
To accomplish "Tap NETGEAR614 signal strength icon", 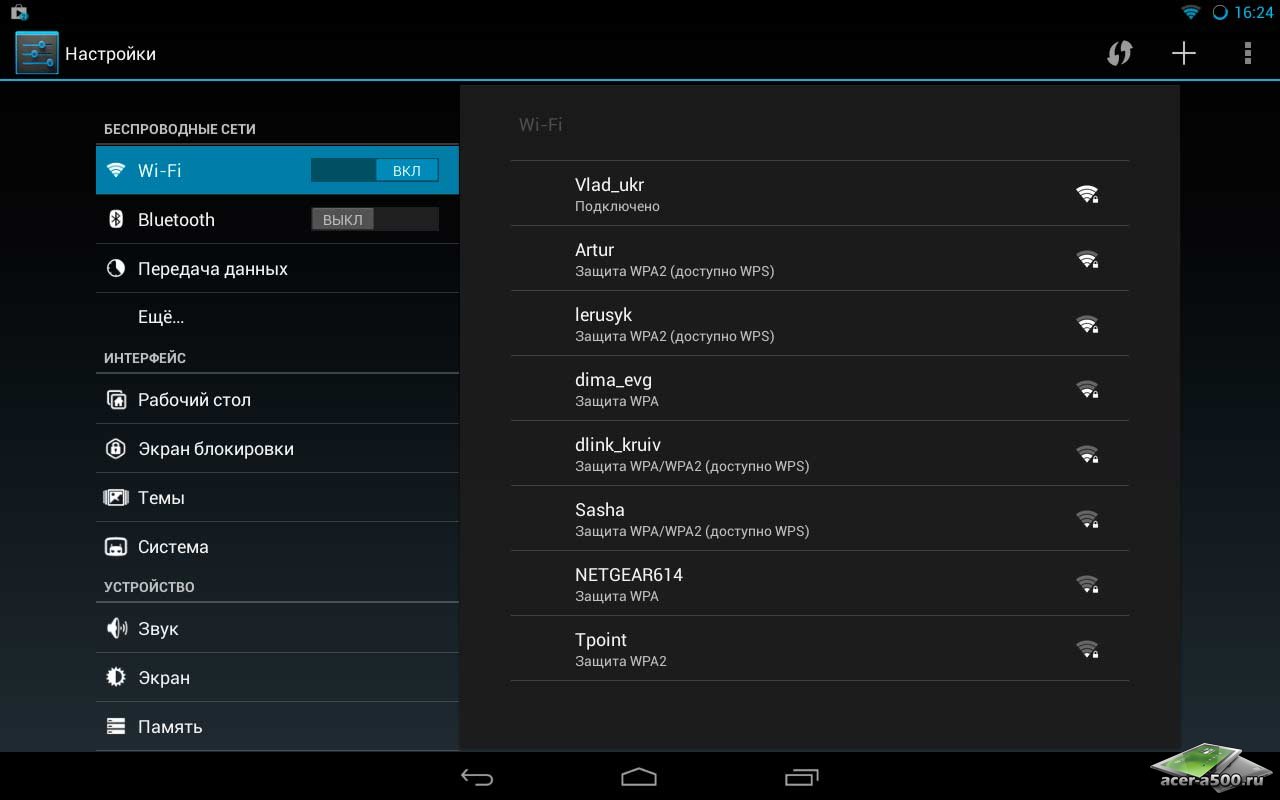I will pos(1088,584).
